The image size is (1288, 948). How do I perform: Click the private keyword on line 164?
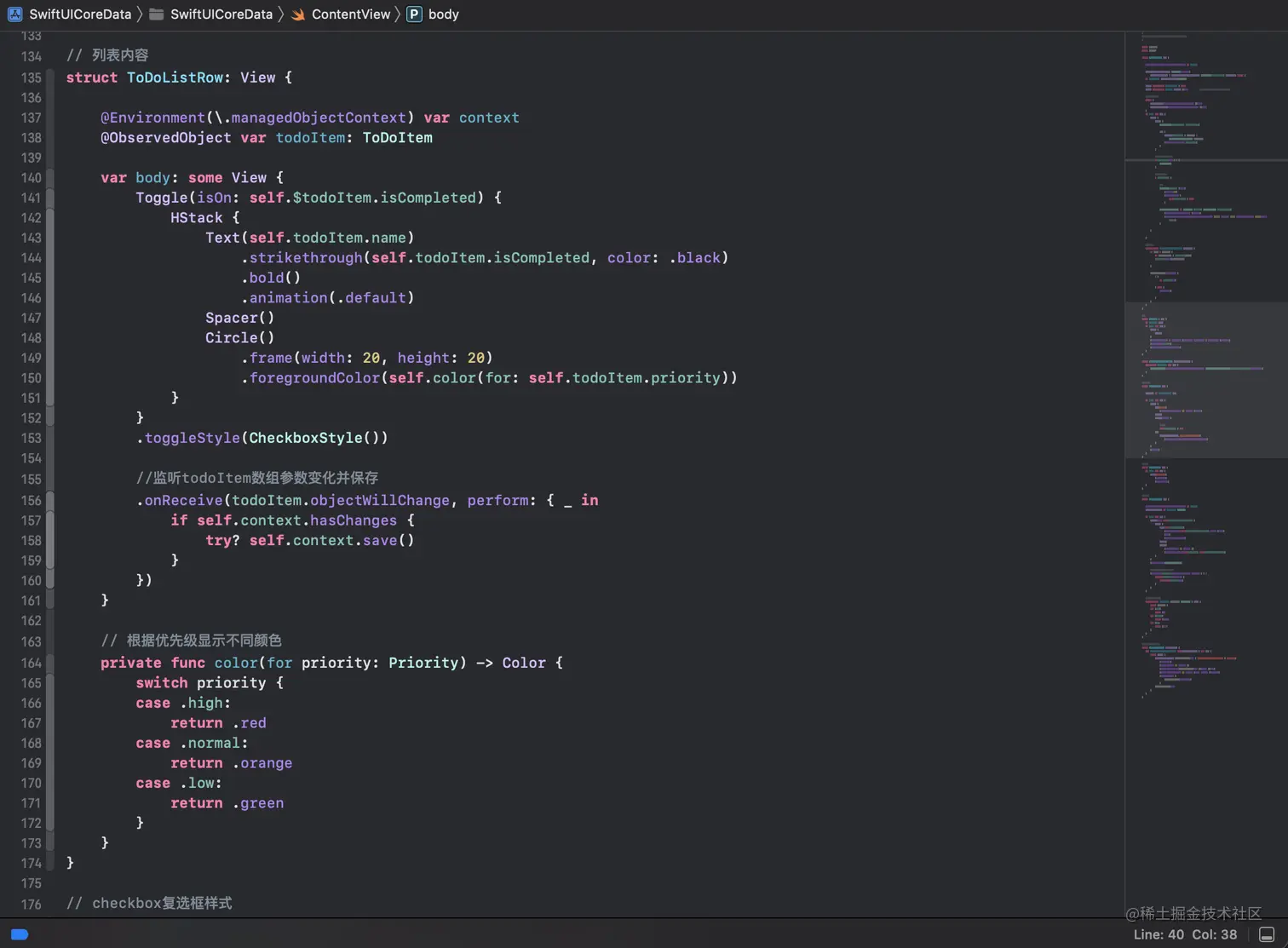(x=131, y=663)
